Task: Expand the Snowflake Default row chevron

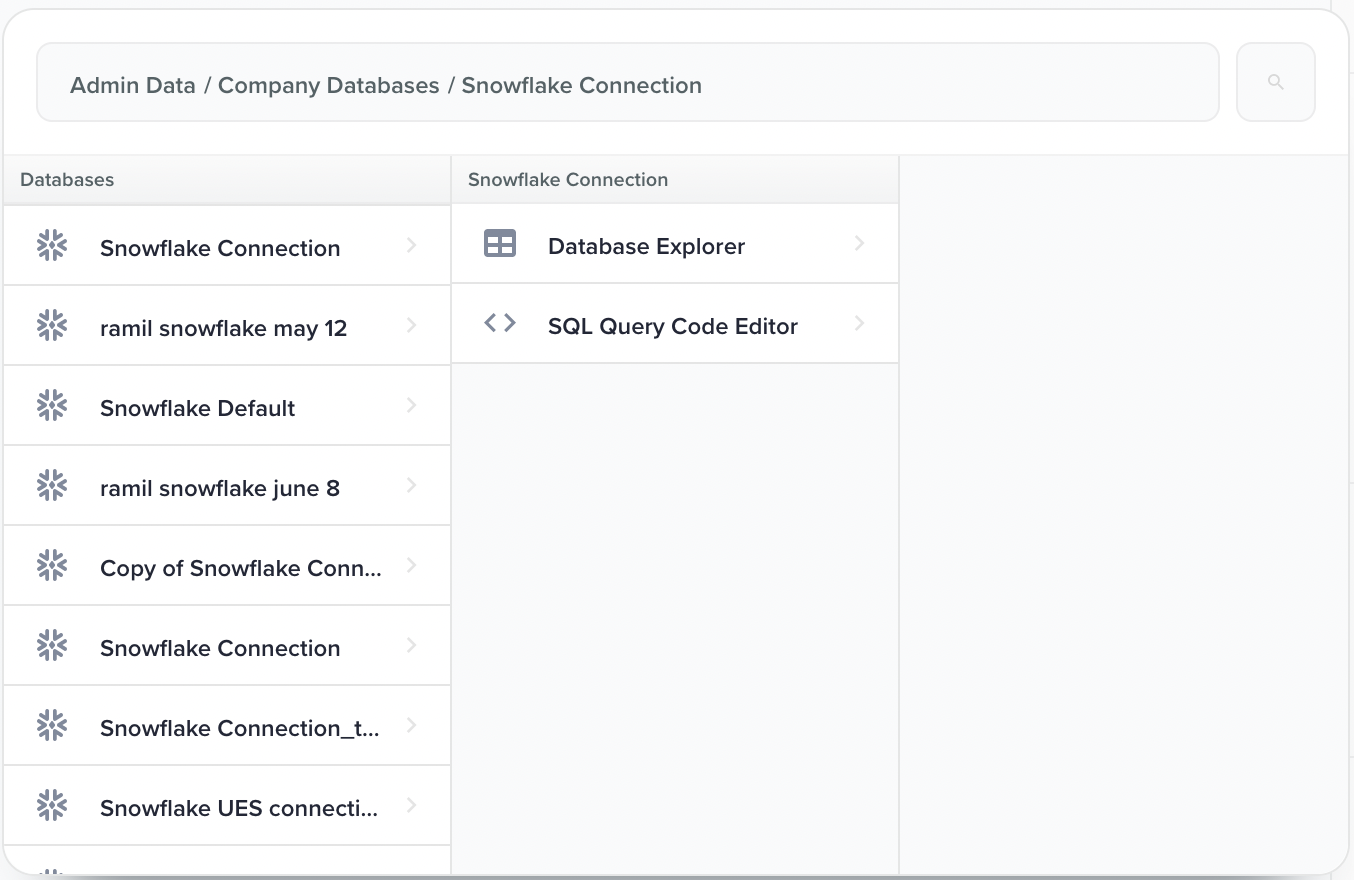Action: [411, 406]
